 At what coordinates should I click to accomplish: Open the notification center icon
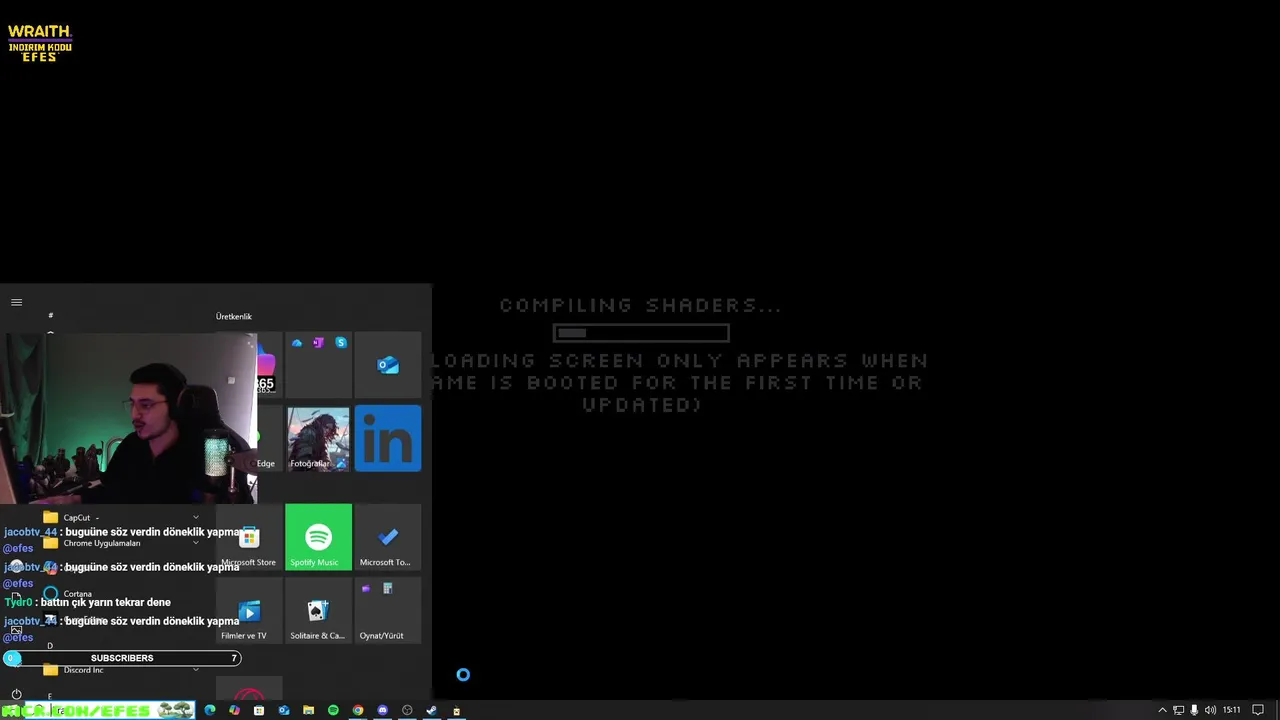click(1258, 710)
